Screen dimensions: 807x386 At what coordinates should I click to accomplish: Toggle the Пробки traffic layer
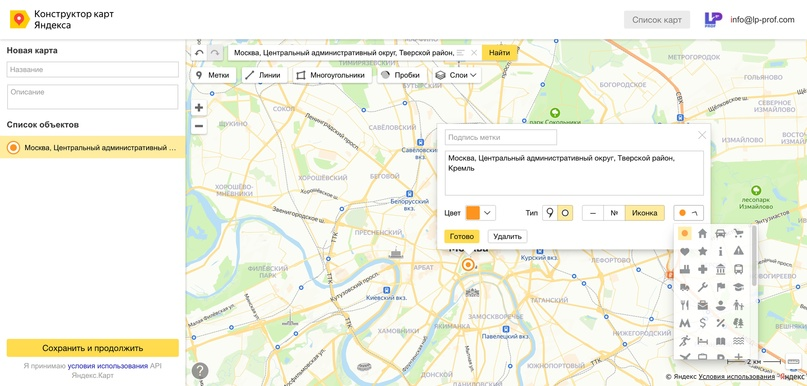click(x=401, y=75)
